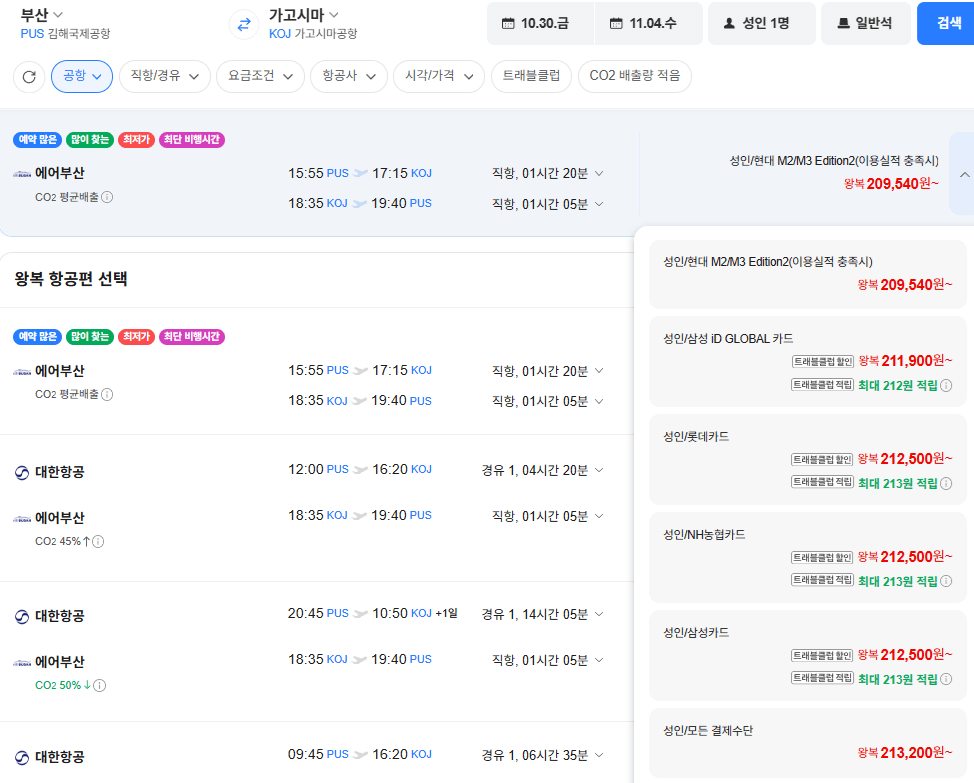
Task: Click KOJ 가고시마공항 airport label
Action: pos(313,34)
